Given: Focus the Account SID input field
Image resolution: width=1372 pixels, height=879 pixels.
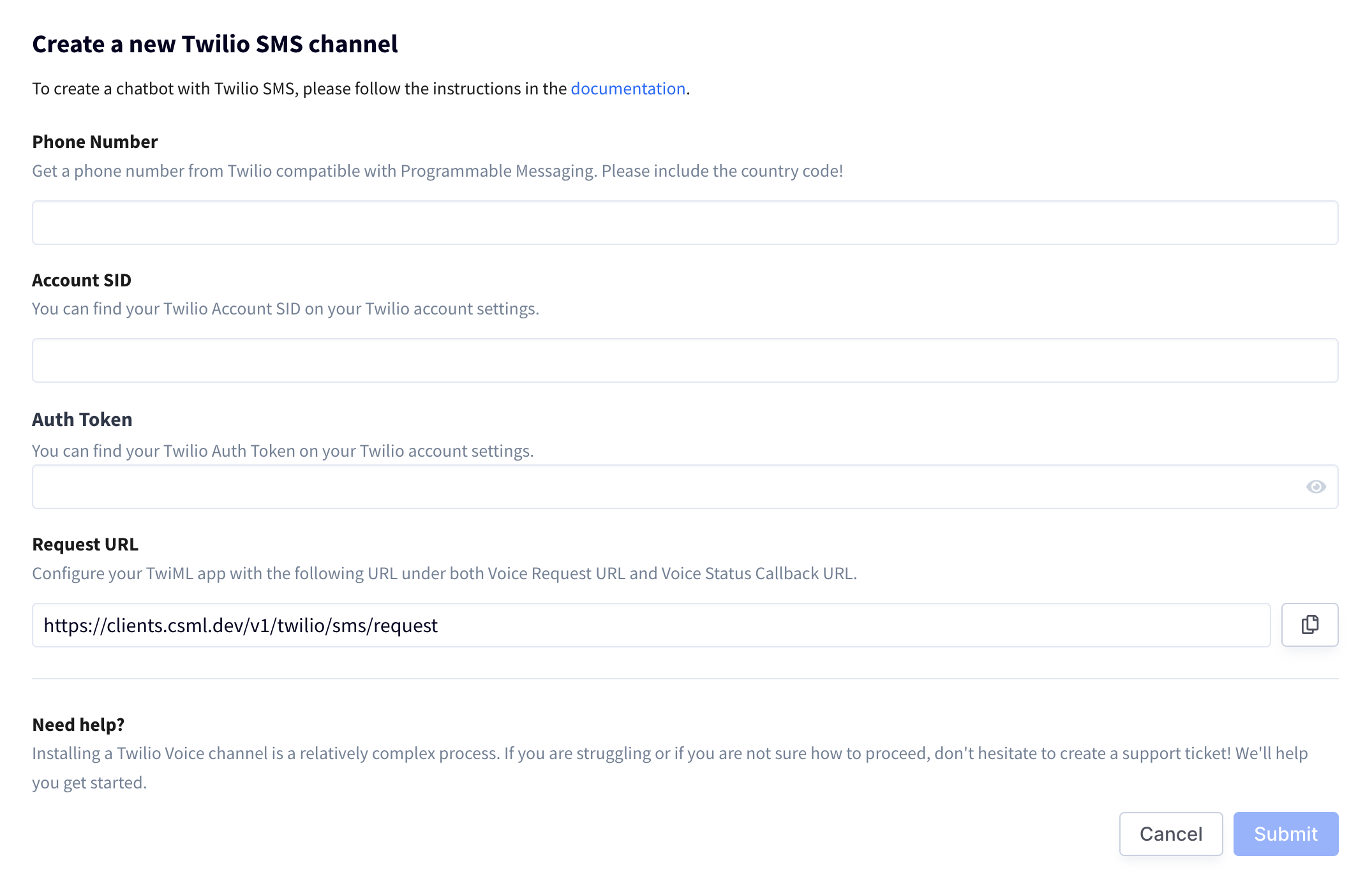Looking at the screenshot, I should pyautogui.click(x=685, y=360).
